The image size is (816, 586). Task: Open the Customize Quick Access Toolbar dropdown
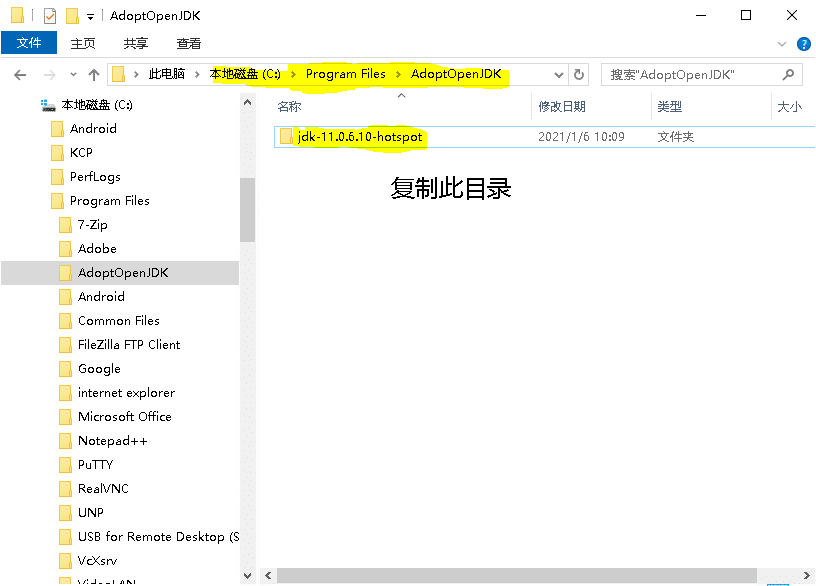(90, 17)
